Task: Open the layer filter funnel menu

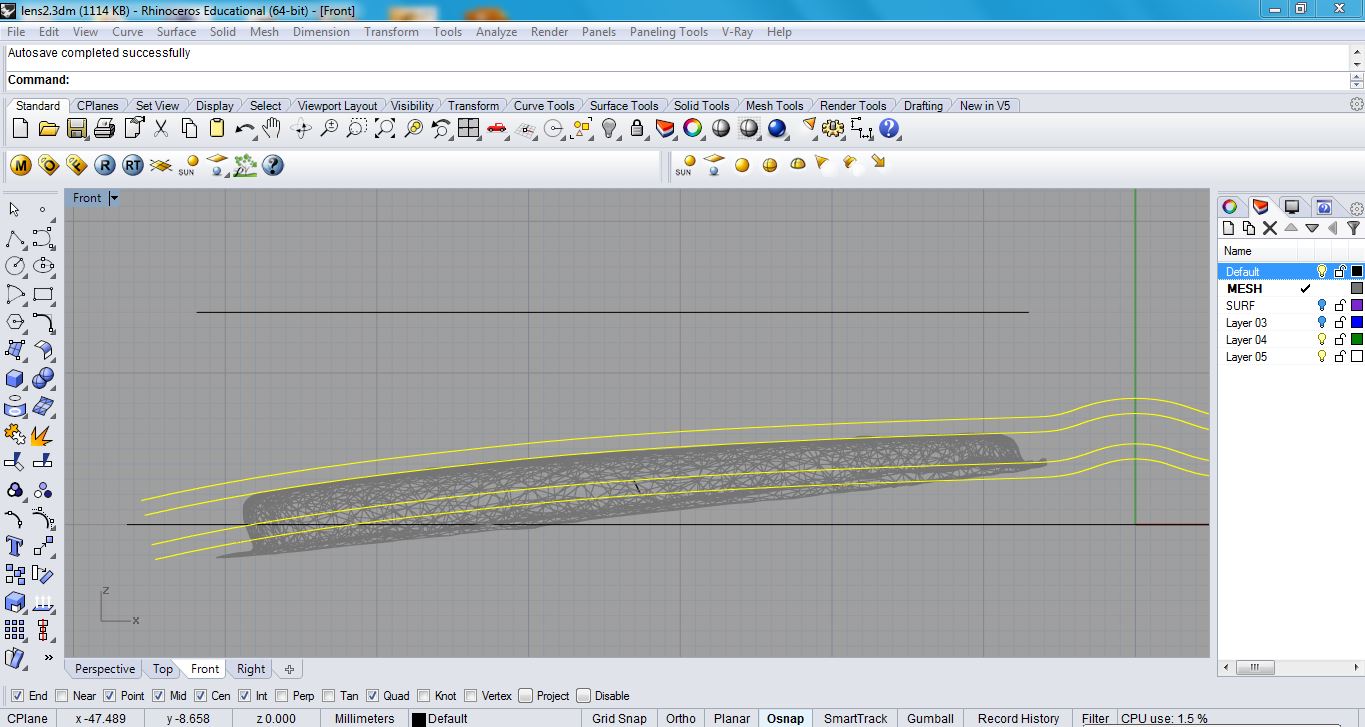Action: point(1353,228)
